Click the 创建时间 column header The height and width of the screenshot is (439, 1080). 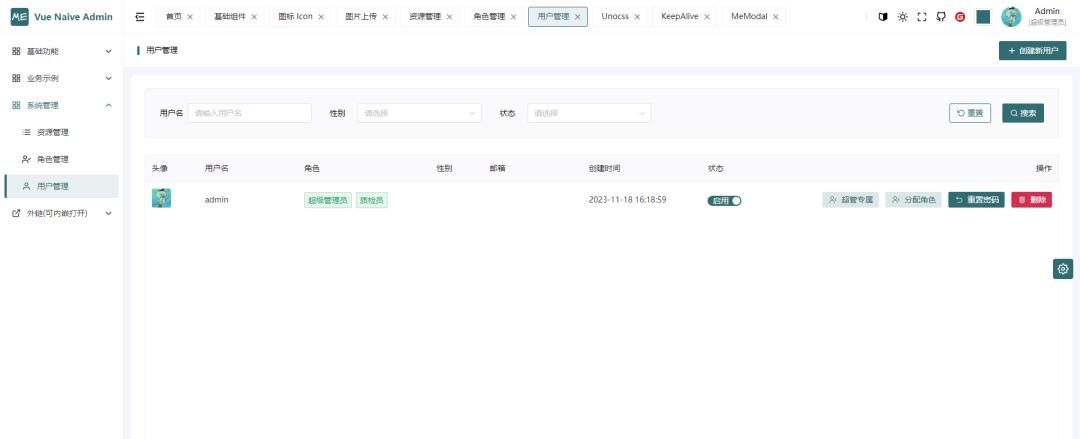click(x=604, y=168)
